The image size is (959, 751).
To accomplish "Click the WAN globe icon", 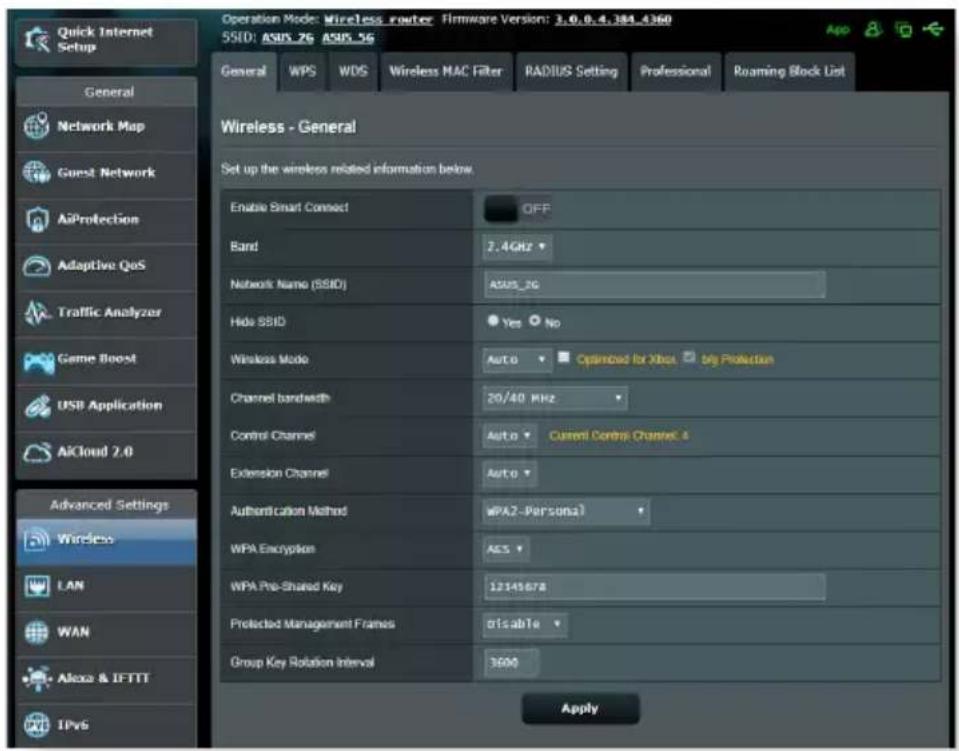I will point(37,632).
